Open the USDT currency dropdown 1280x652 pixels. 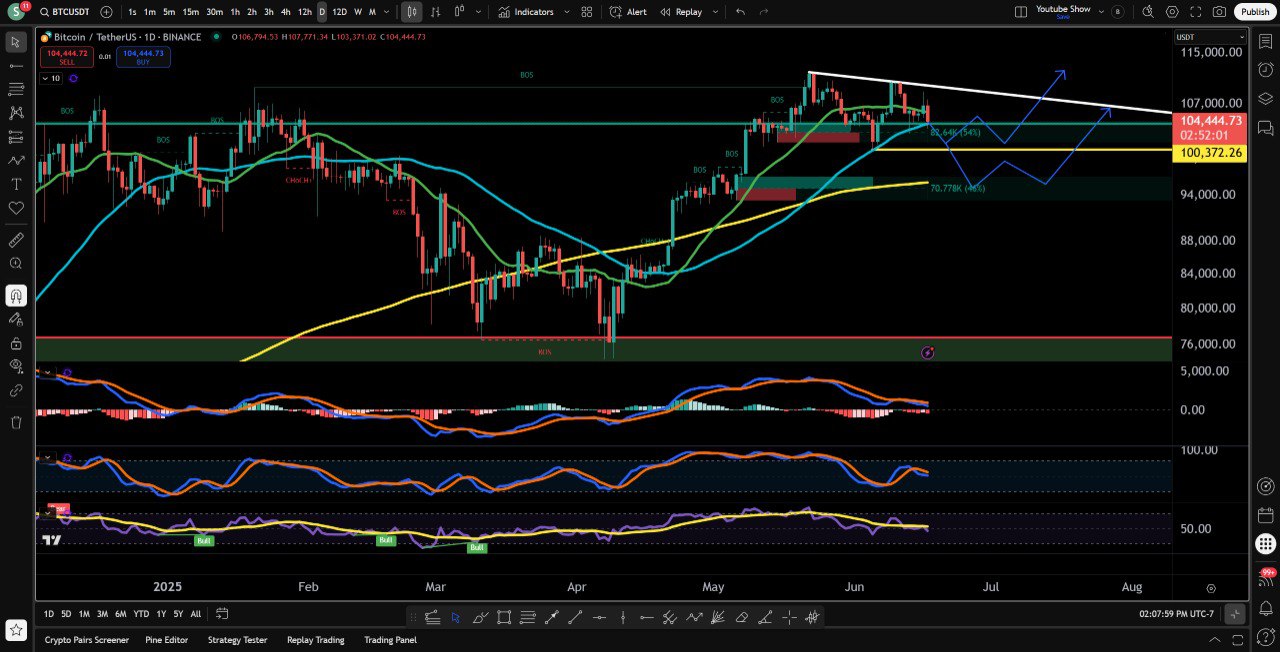(1209, 37)
